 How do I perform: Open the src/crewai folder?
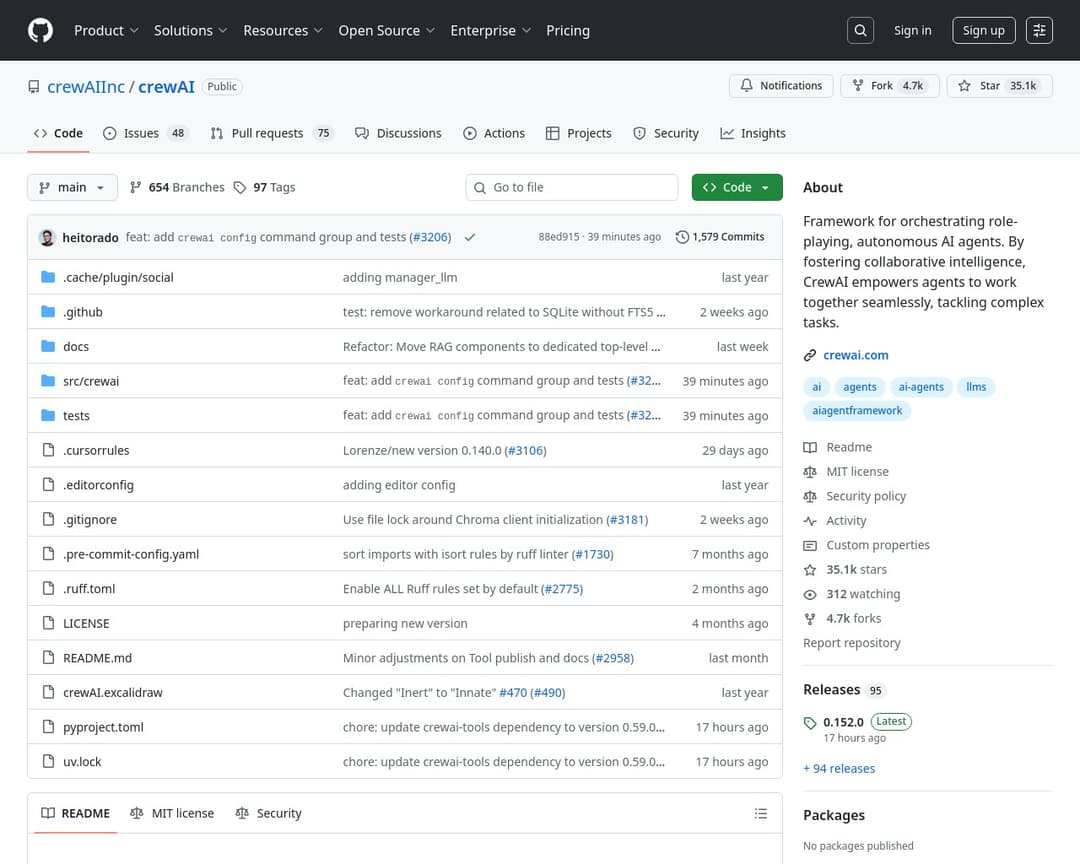(x=91, y=381)
